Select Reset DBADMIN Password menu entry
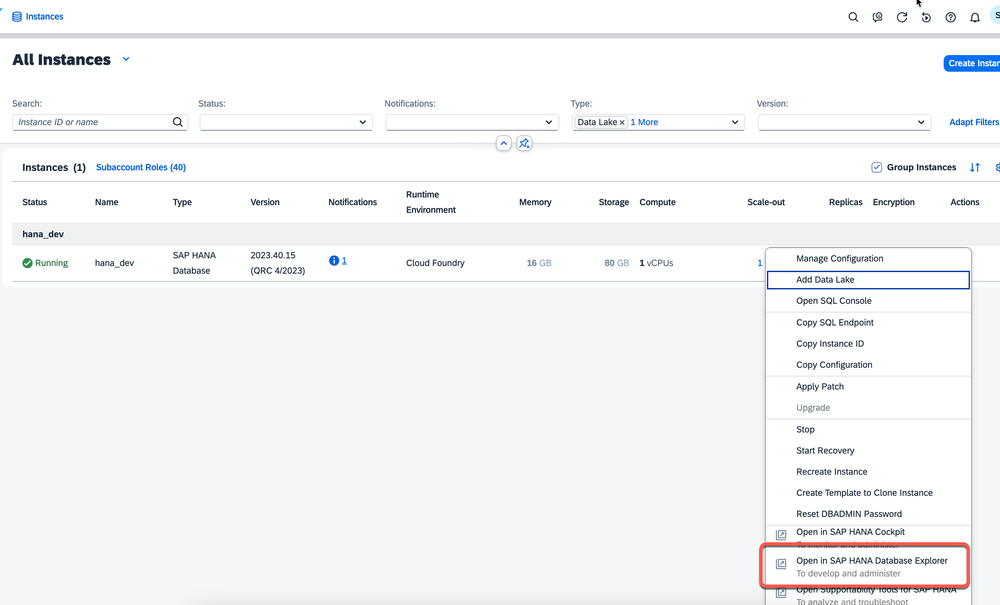 (849, 514)
